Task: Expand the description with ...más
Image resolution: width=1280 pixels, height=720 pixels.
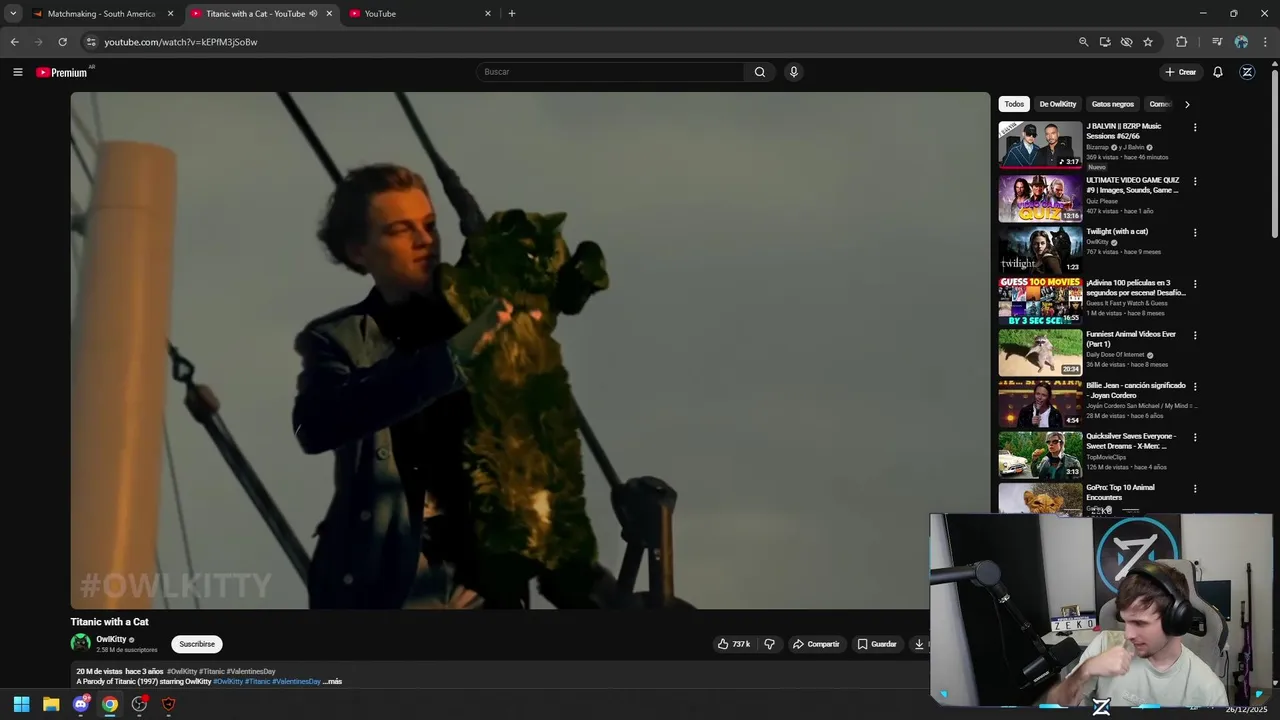Action: (333, 682)
